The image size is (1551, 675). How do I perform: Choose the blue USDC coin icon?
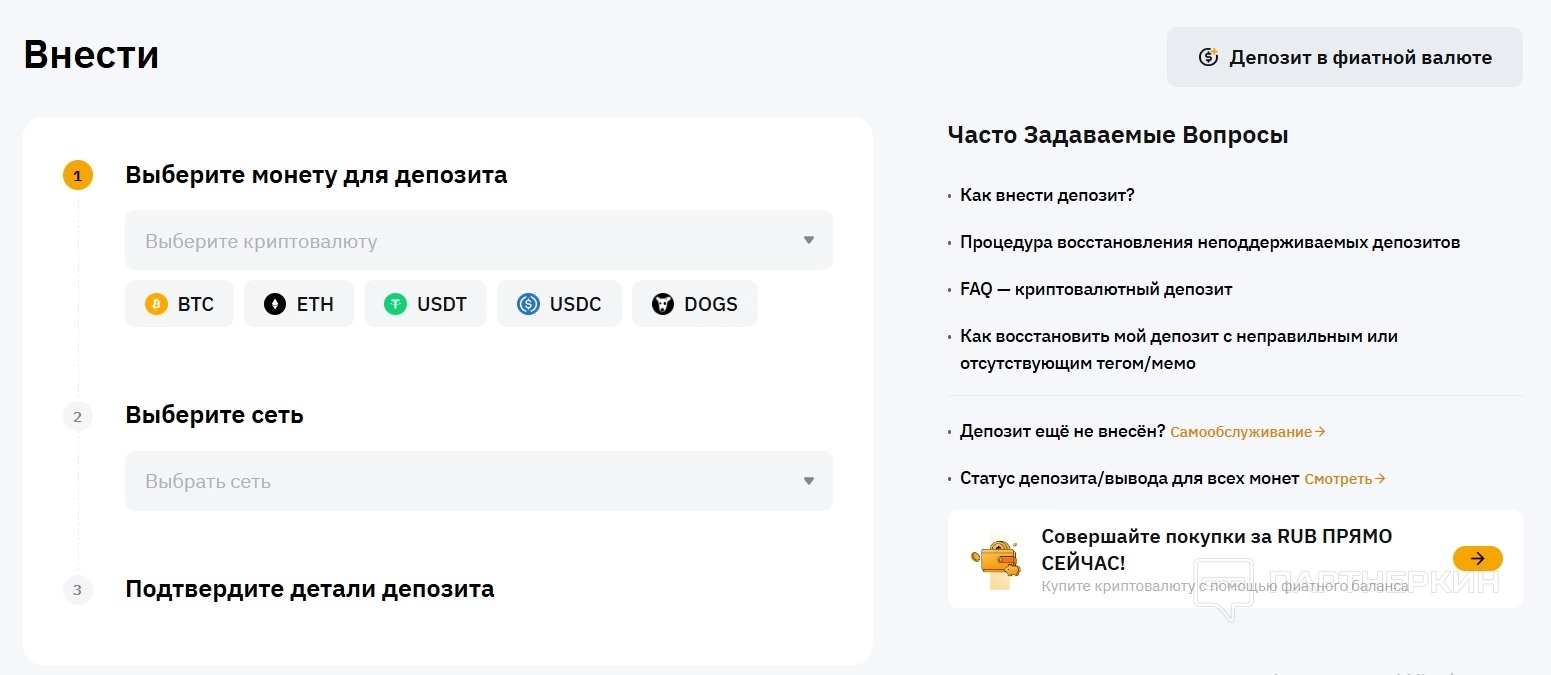tap(528, 304)
